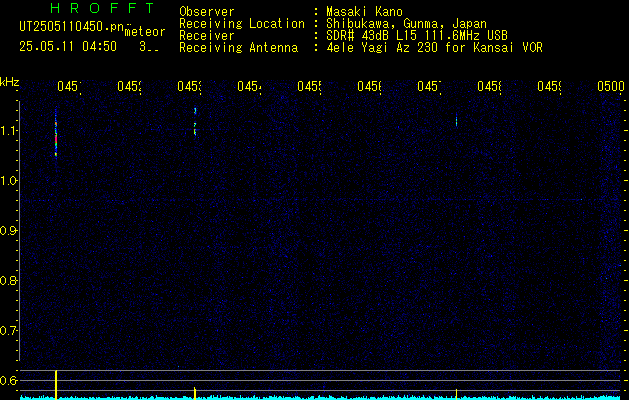Select the observer name Masaki Kano
The width and height of the screenshot is (629, 400).
pos(364,11)
